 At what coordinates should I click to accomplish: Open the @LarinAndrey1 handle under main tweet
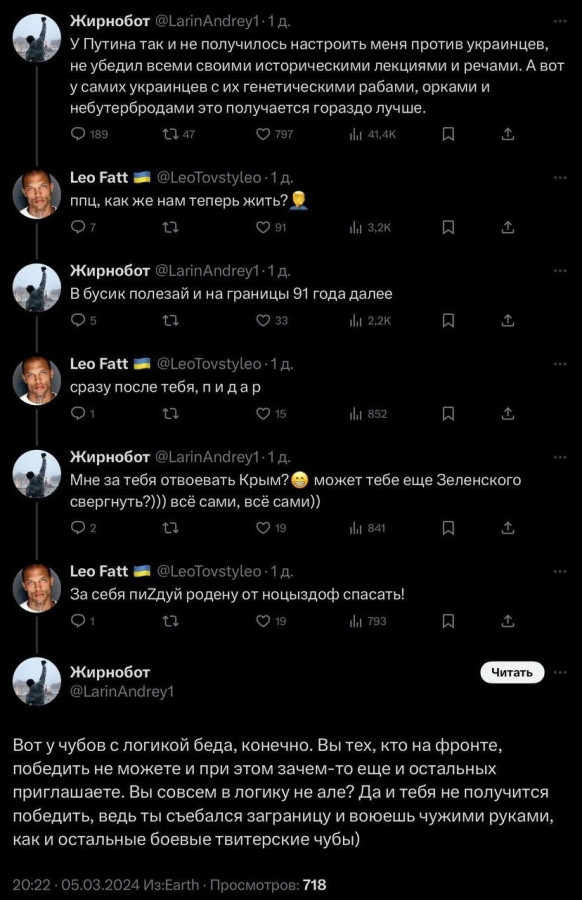click(122, 692)
